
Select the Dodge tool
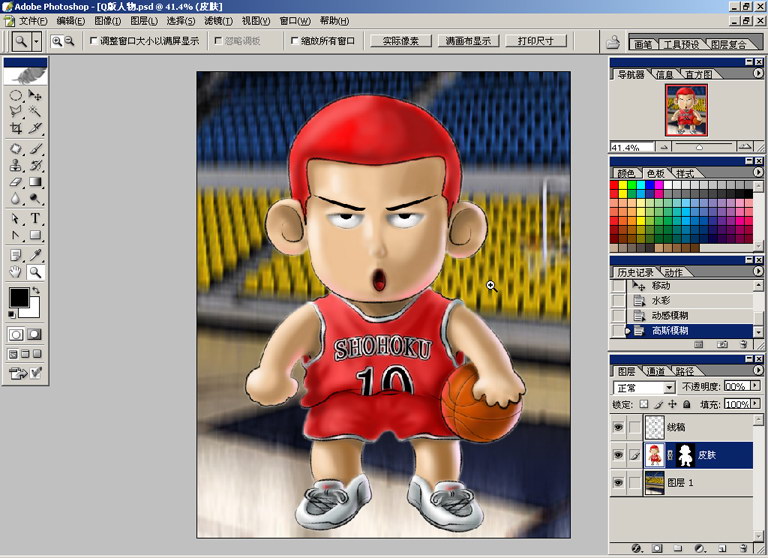click(x=35, y=198)
